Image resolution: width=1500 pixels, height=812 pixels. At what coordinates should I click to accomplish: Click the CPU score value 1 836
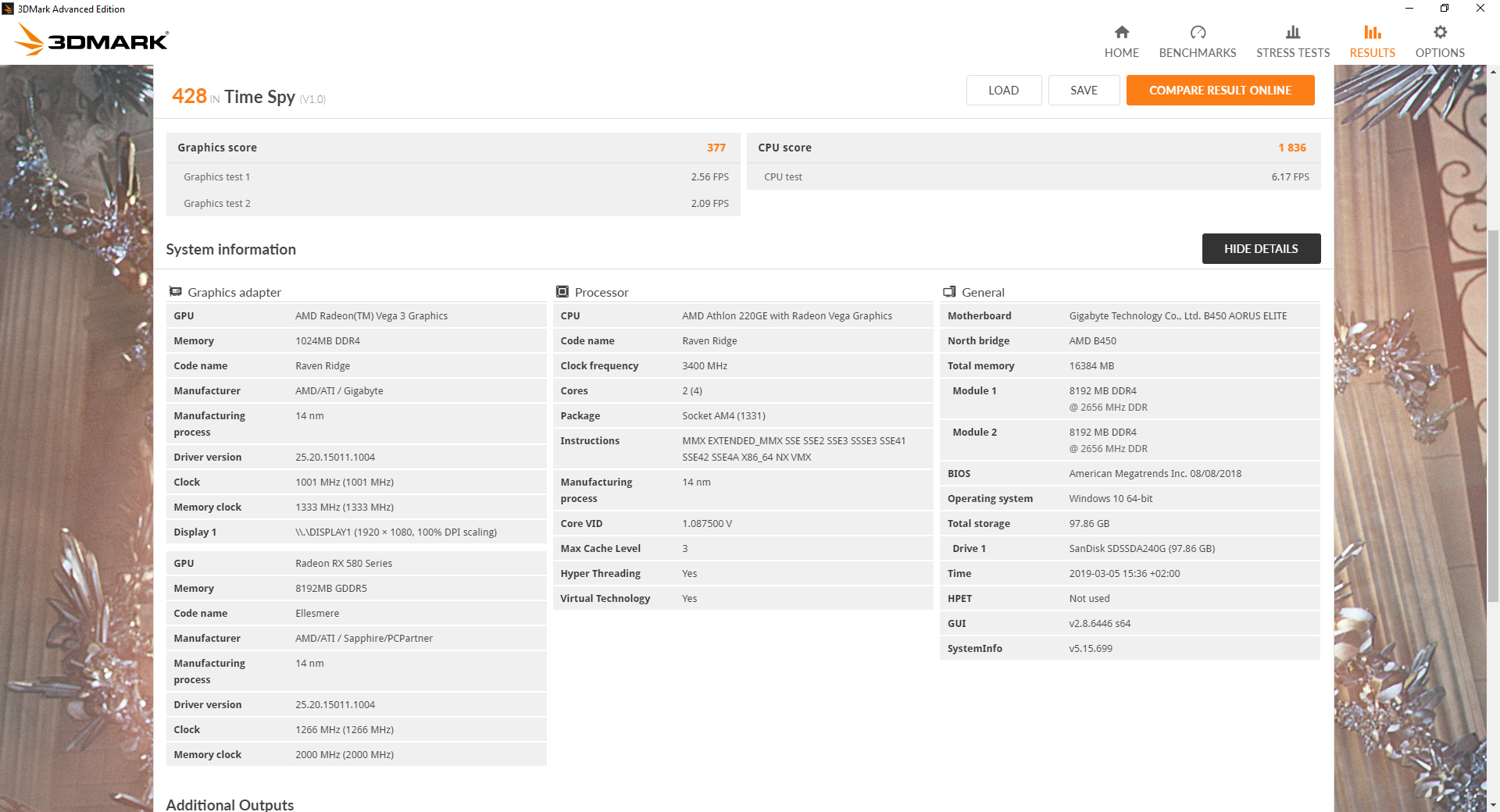click(1292, 148)
